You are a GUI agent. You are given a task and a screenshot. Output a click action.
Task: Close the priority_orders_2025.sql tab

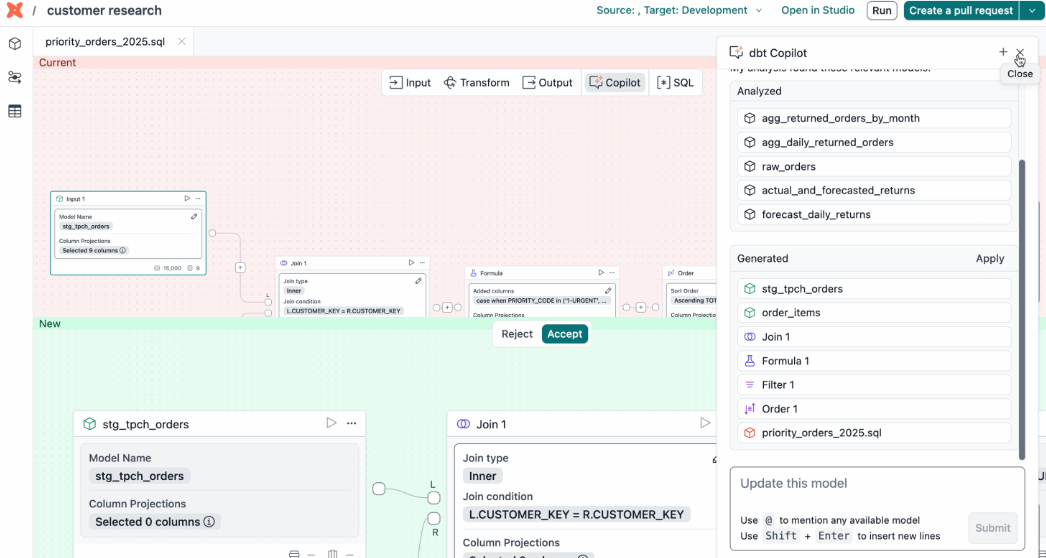click(x=181, y=41)
